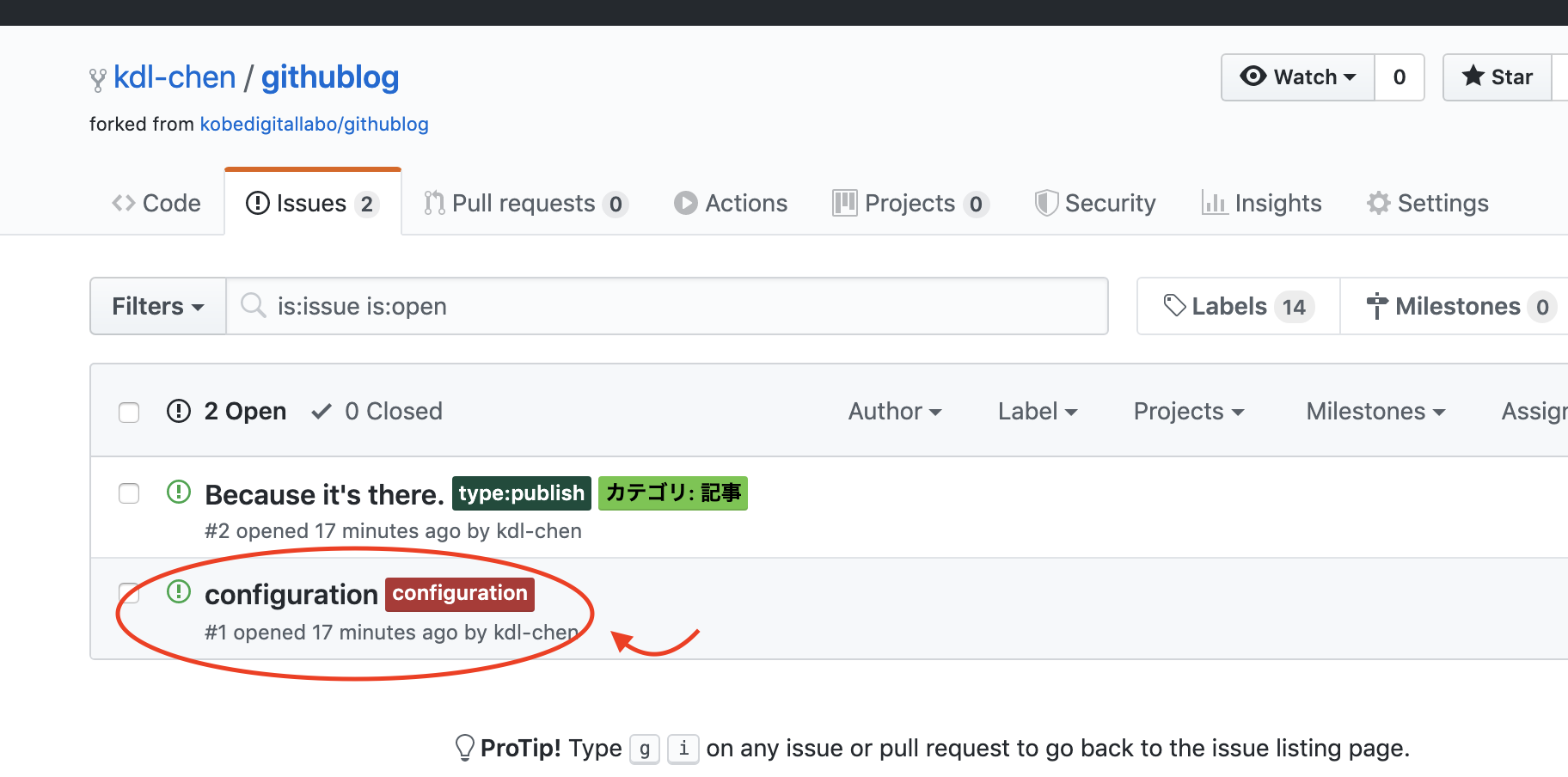Click kdl-chen author link on issue #2
1568x777 pixels.
(539, 531)
